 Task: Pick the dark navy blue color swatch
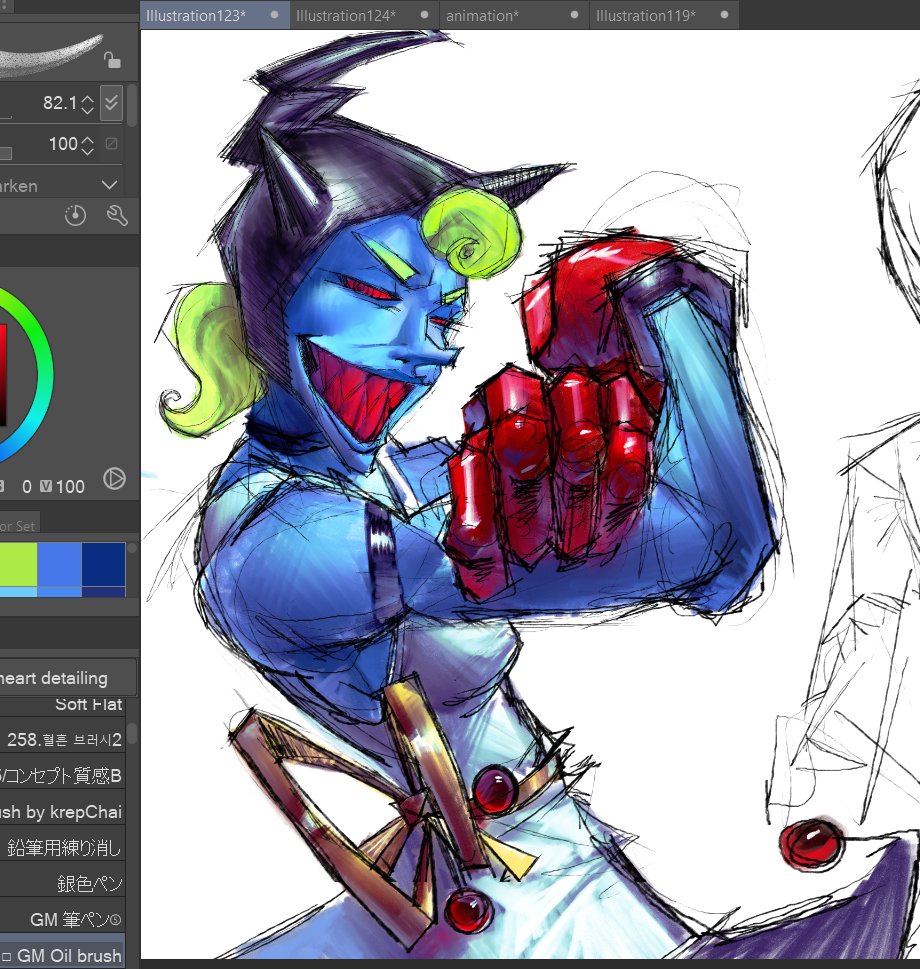click(x=104, y=564)
